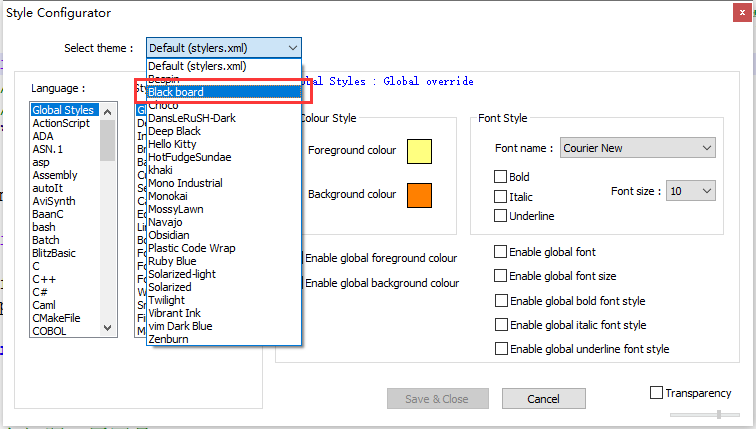Select AviSynth in Language list
Image resolution: width=756 pixels, height=429 pixels.
(65, 201)
